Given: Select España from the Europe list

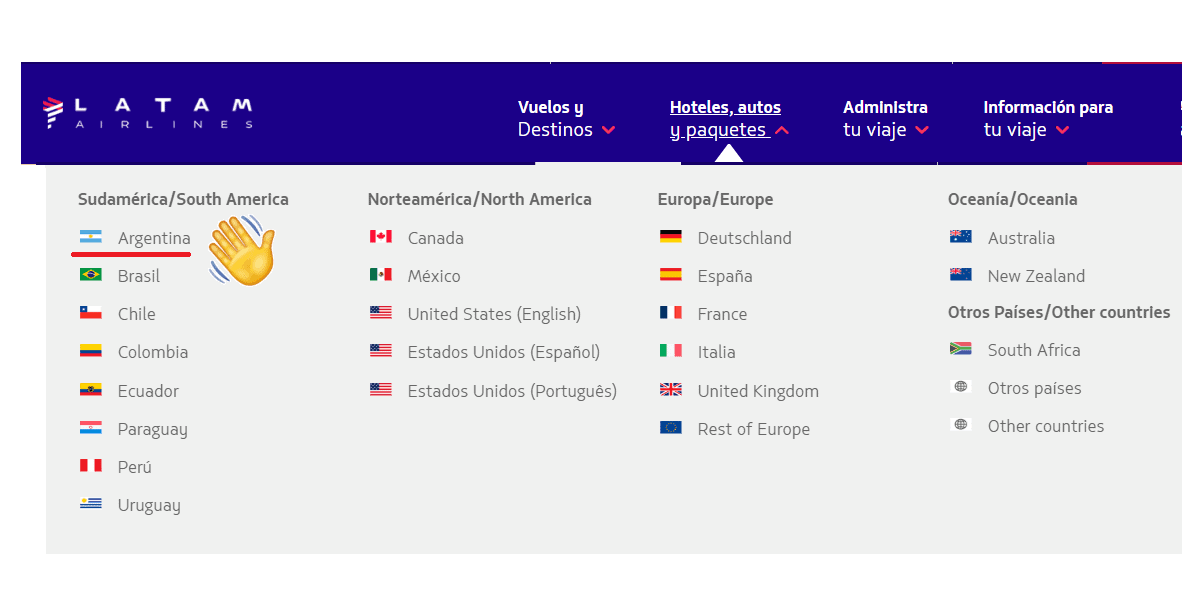Looking at the screenshot, I should click(725, 276).
